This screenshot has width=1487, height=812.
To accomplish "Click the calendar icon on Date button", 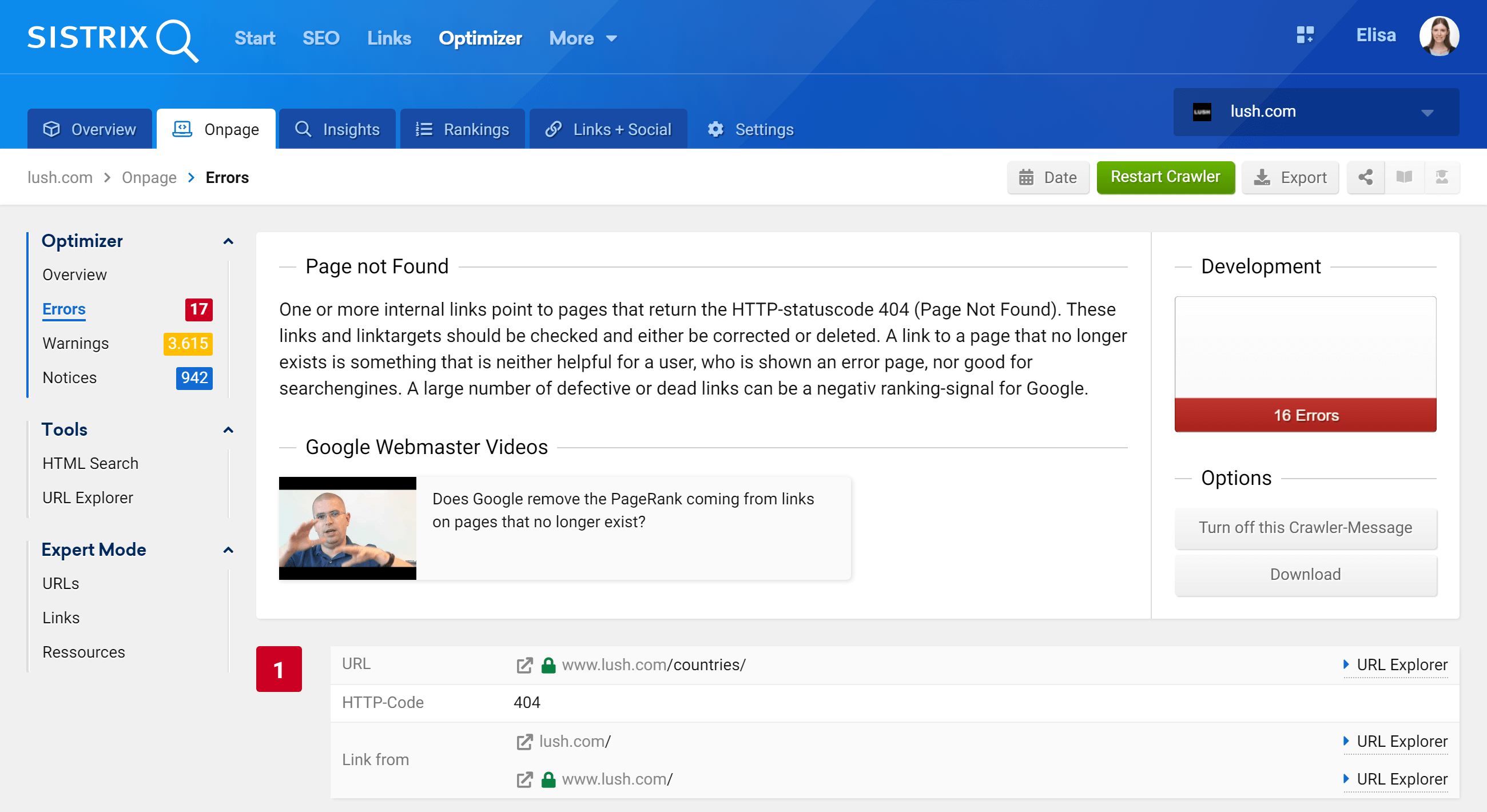I will (x=1026, y=177).
